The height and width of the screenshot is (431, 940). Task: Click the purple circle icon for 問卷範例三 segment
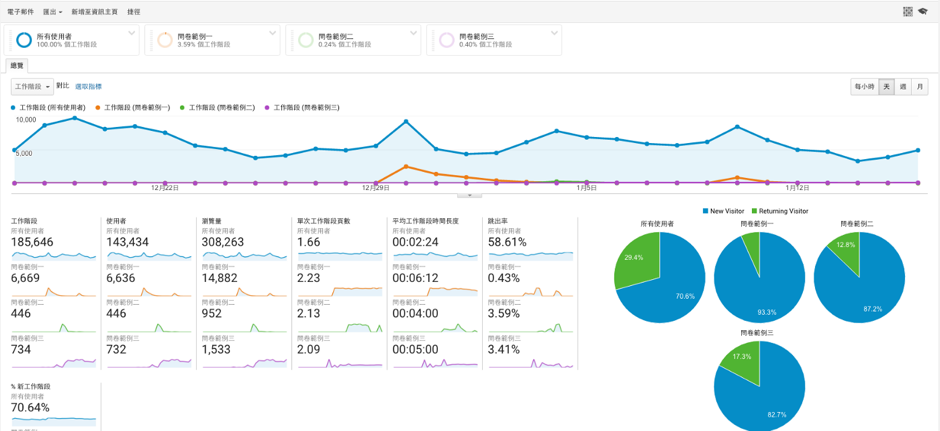coord(446,40)
